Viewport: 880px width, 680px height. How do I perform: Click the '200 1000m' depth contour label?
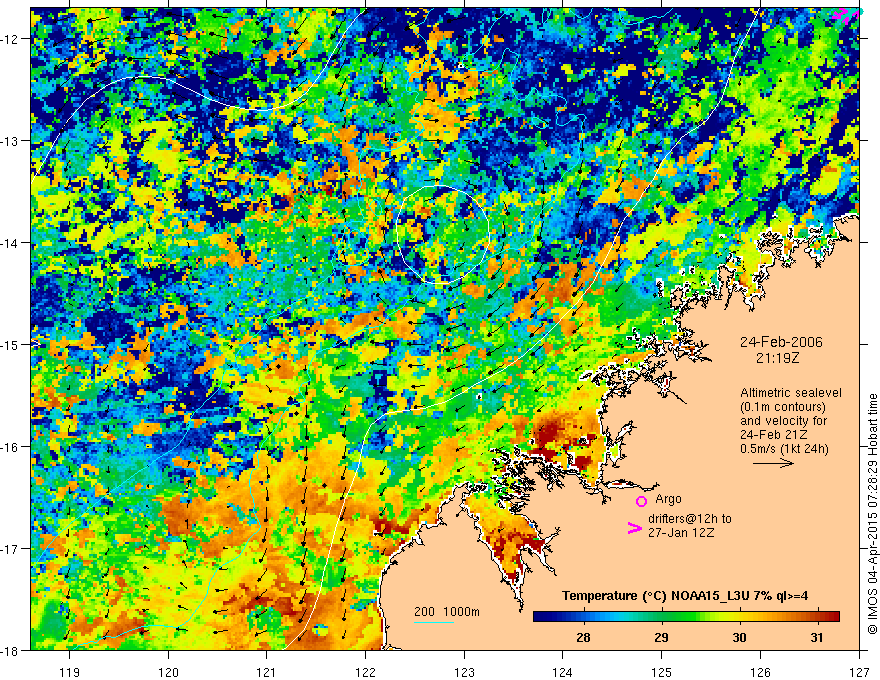(447, 612)
